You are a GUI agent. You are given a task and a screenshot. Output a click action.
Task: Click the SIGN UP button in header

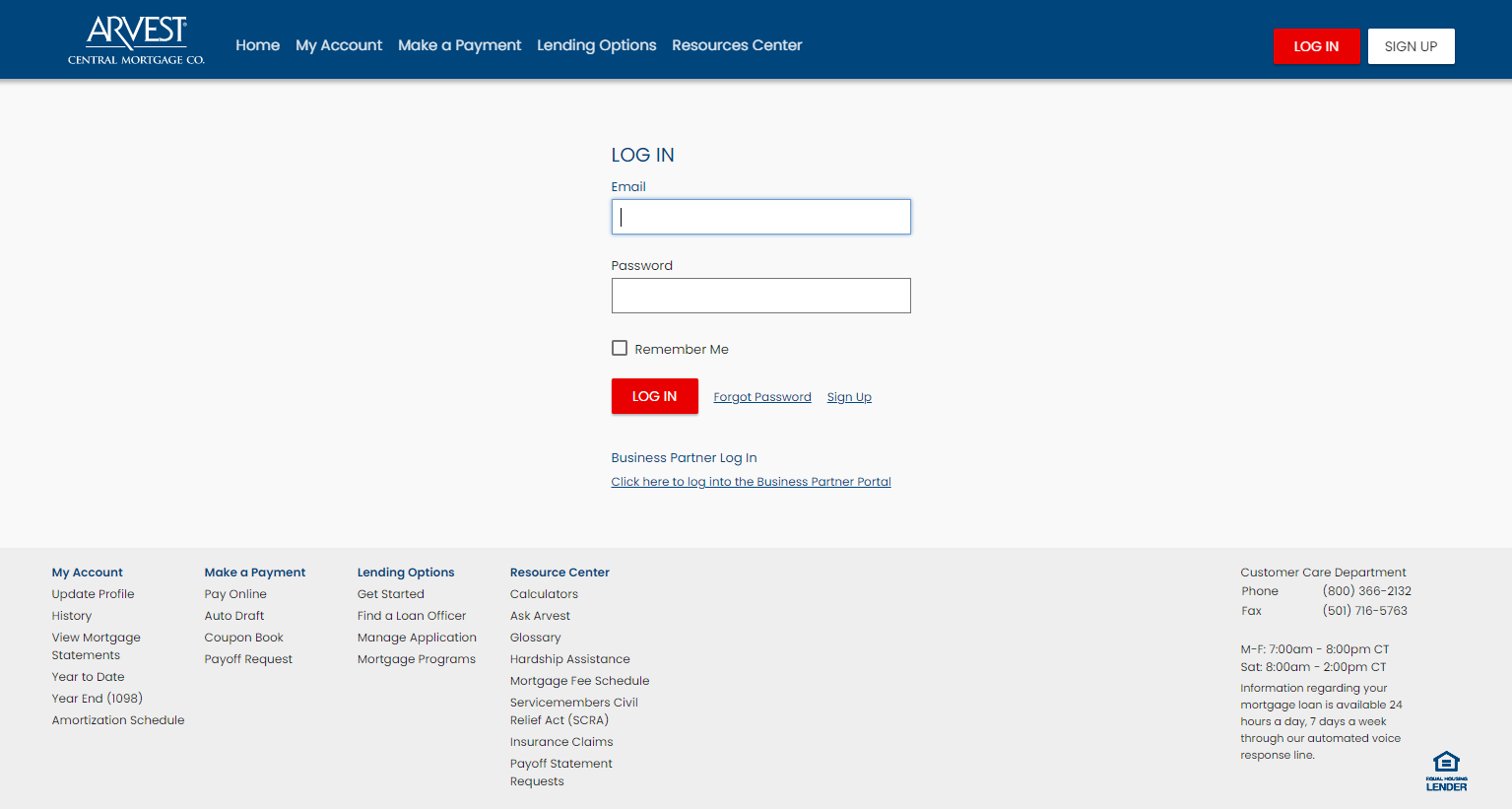[1411, 45]
